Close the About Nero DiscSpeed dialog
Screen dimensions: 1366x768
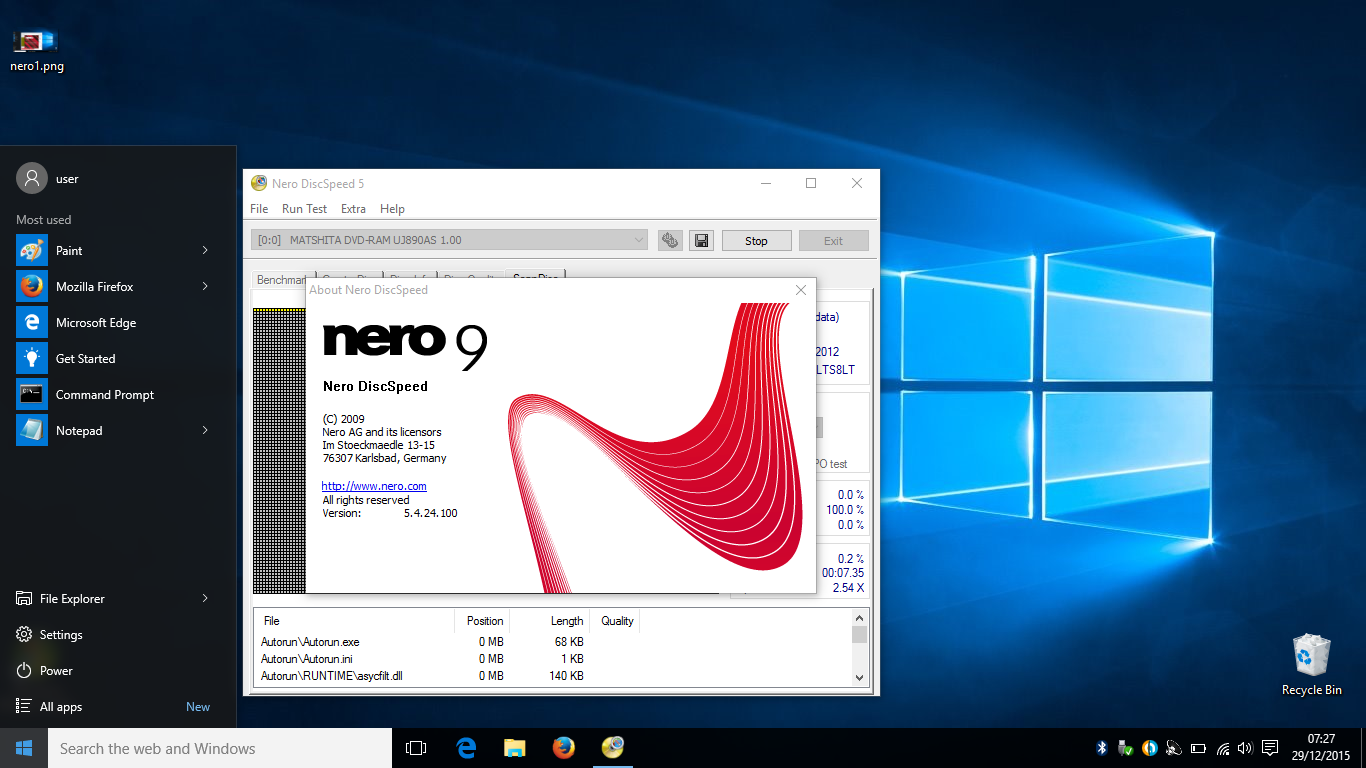pos(800,290)
